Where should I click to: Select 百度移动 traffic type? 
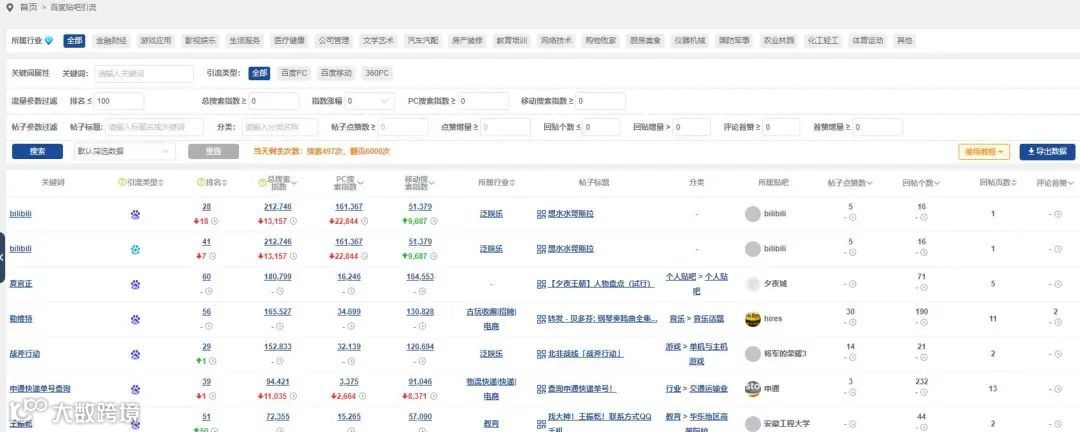[x=336, y=73]
